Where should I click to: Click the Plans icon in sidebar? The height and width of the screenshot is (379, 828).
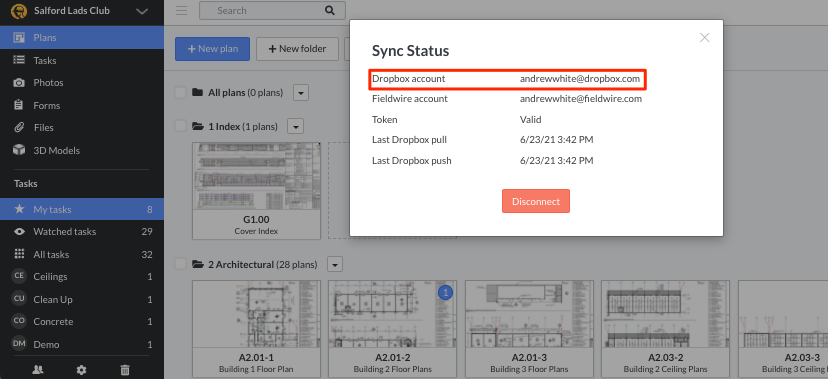coord(19,37)
